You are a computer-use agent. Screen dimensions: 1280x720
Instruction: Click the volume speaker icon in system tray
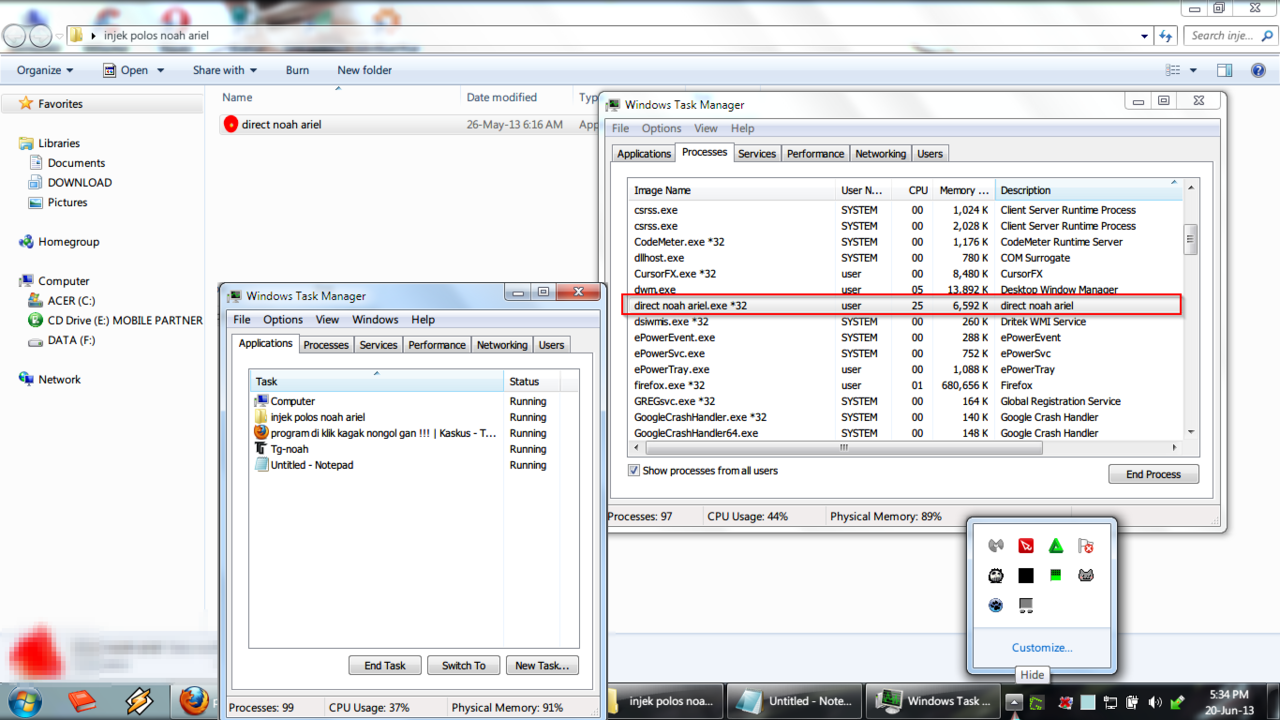[x=1156, y=702]
